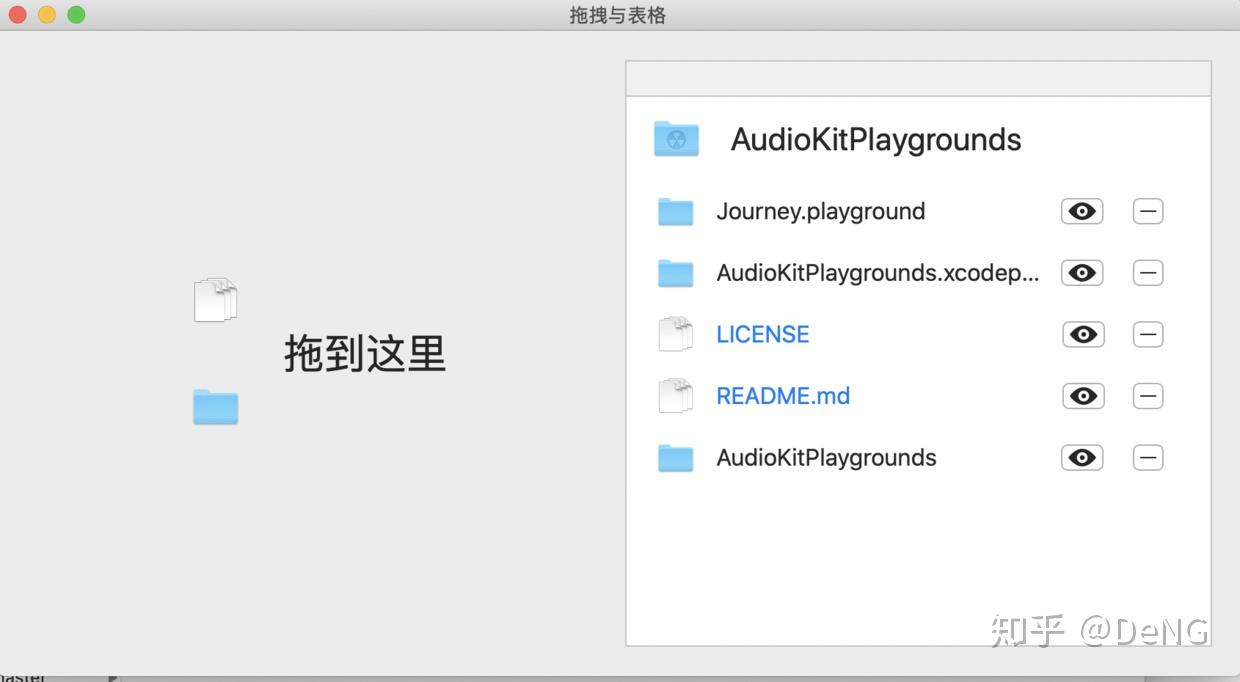Click the window title 拖拽与表格
The image size is (1240, 682).
pos(618,15)
